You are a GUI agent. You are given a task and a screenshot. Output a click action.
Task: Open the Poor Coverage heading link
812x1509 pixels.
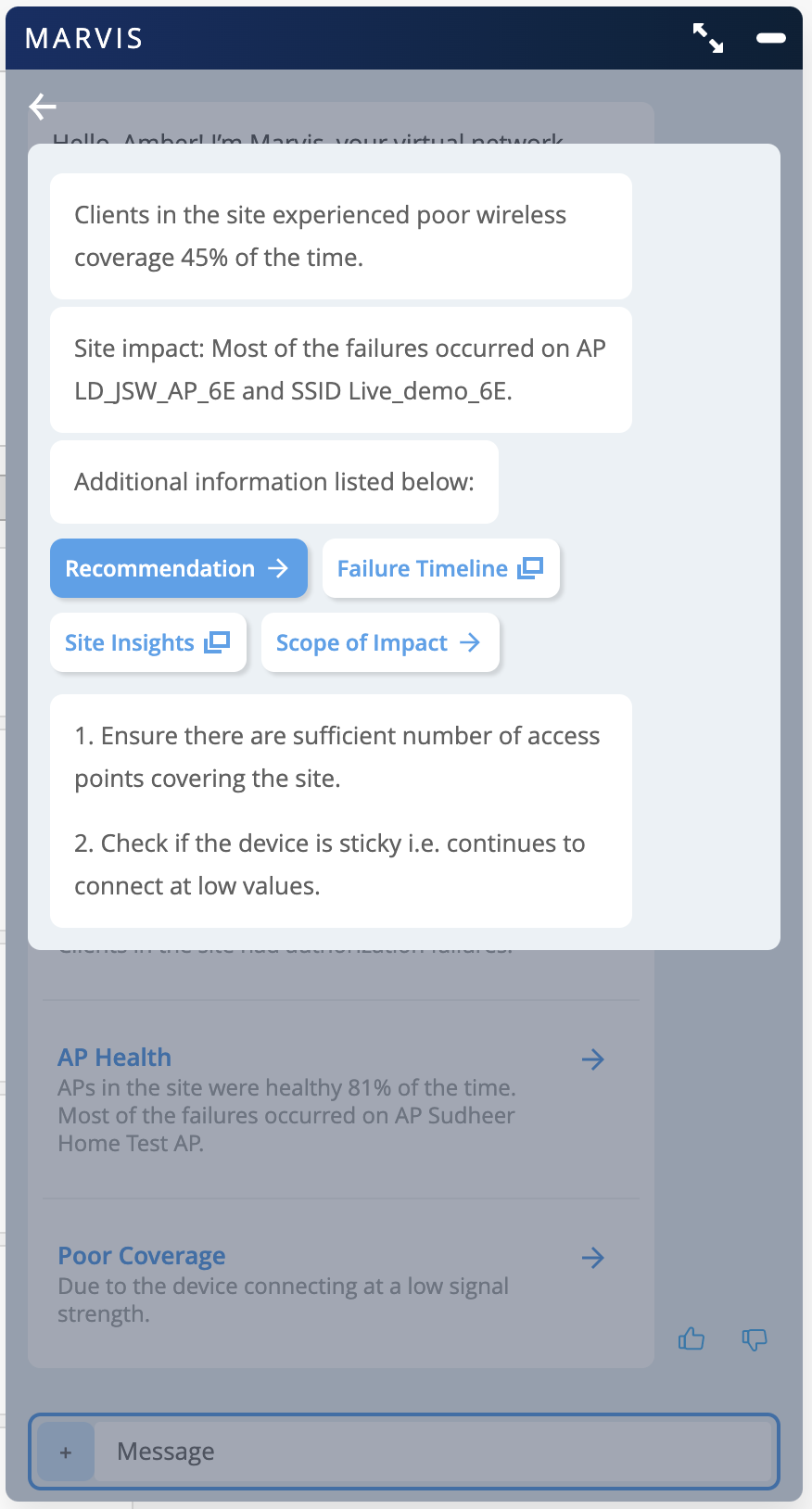tap(142, 1256)
